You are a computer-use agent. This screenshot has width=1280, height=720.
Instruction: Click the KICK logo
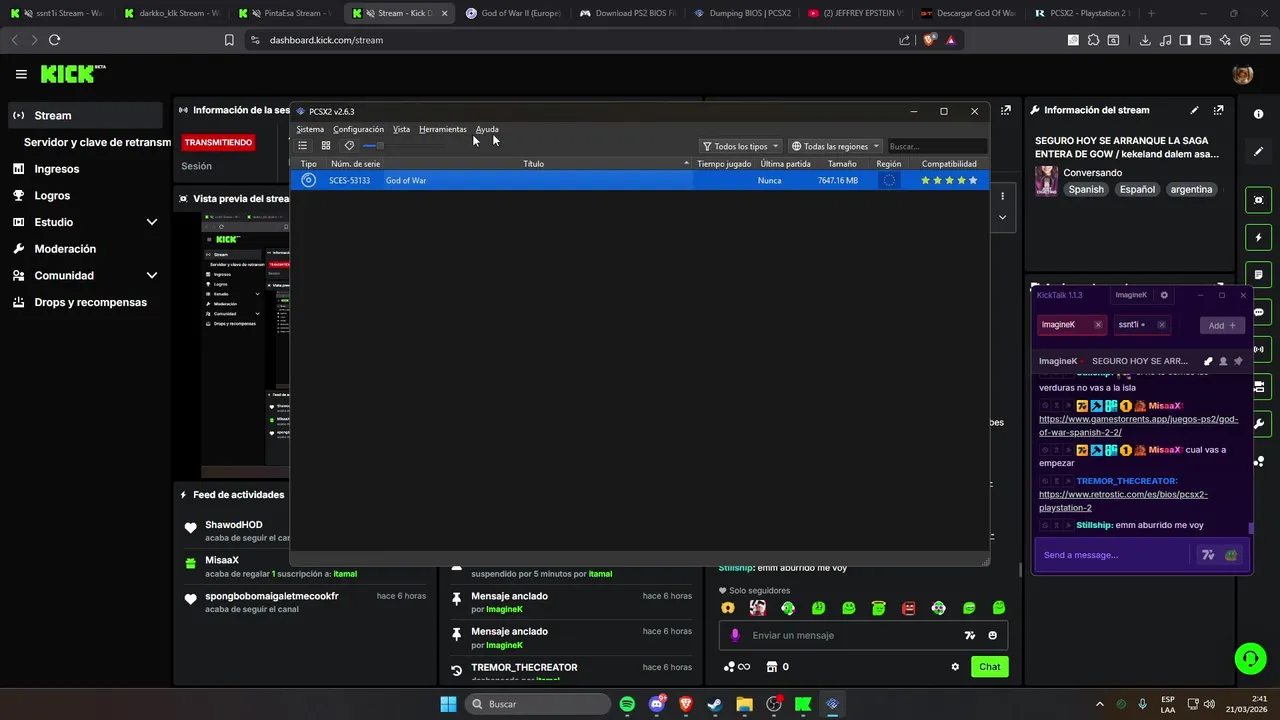click(72, 74)
